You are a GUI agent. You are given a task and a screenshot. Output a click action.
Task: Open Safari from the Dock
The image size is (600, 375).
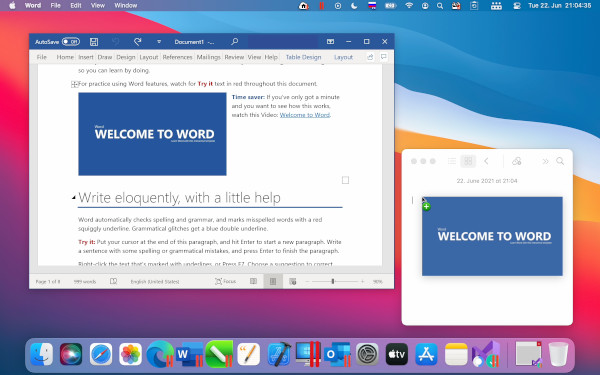(101, 354)
